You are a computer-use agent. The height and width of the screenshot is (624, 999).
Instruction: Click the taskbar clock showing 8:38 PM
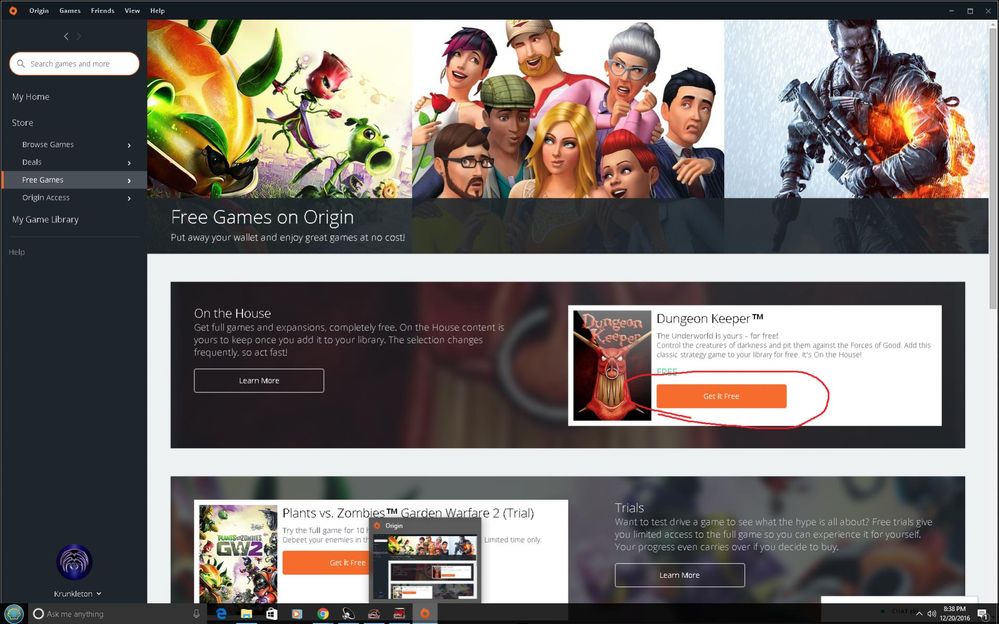tap(954, 613)
